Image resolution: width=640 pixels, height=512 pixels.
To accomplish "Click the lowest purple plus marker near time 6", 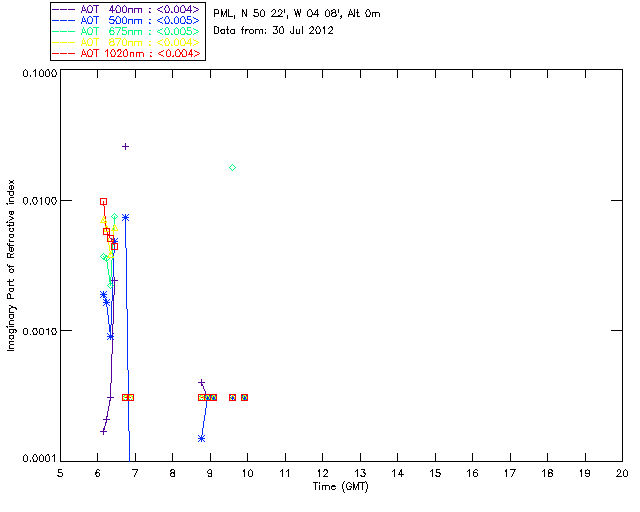I will coord(103,432).
